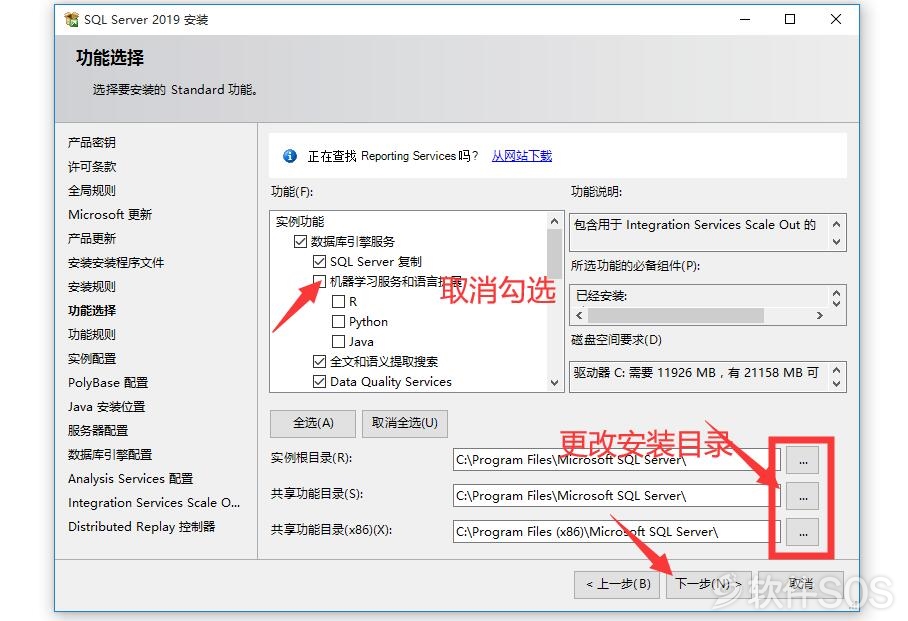Viewport: 908px width, 621px height.
Task: Select the 全局规则 step in sidebar
Action: coord(91,191)
